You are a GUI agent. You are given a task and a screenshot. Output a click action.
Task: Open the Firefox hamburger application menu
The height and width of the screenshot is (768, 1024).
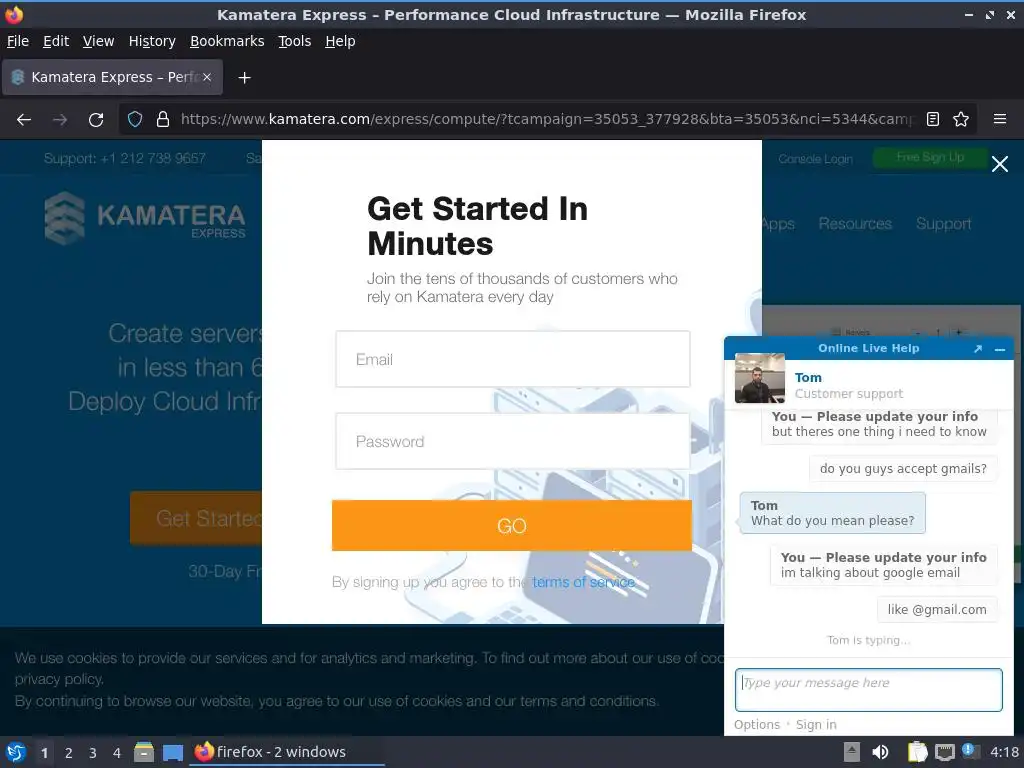tap(1000, 120)
